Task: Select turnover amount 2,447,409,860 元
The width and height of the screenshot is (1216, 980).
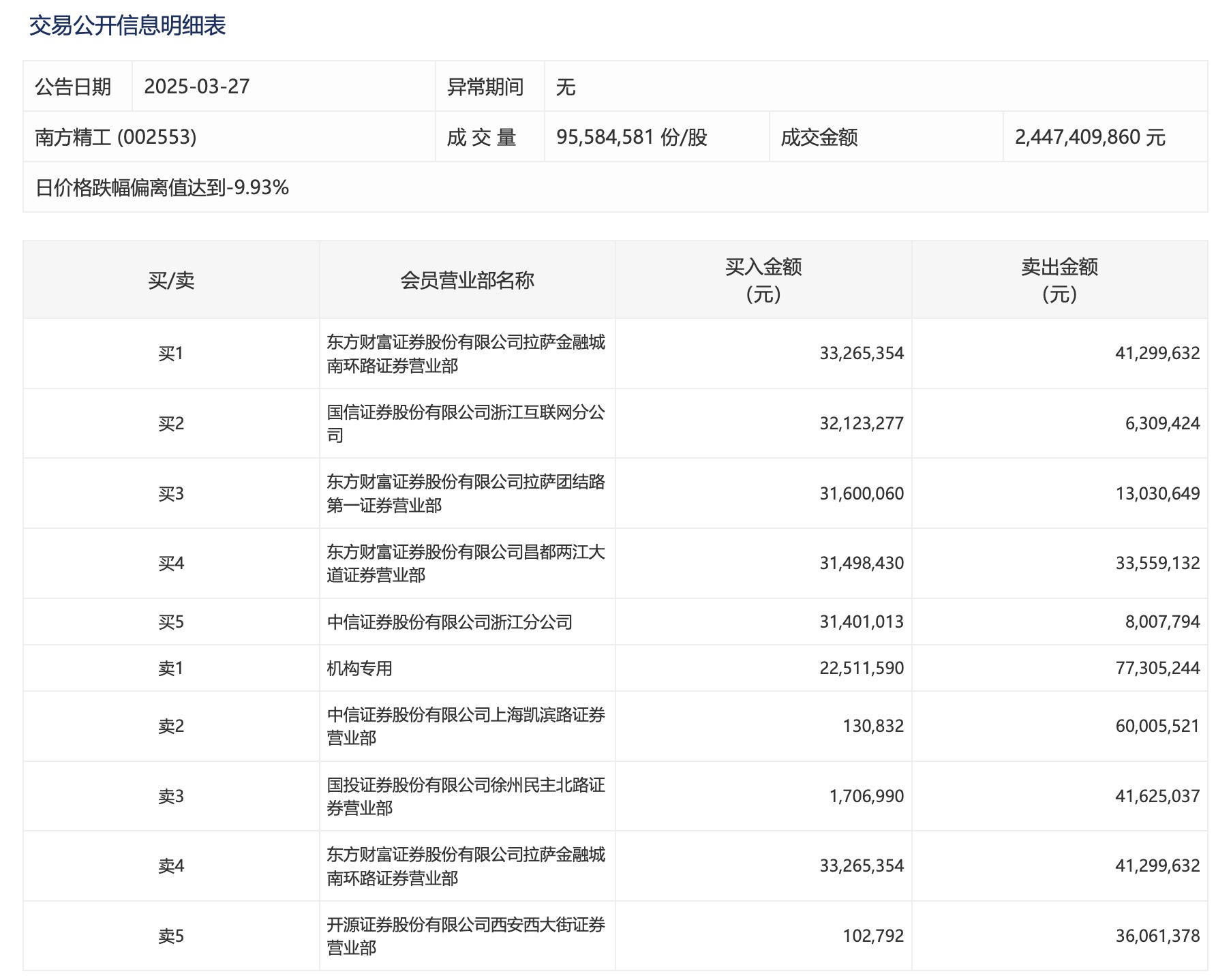Action: point(1090,137)
